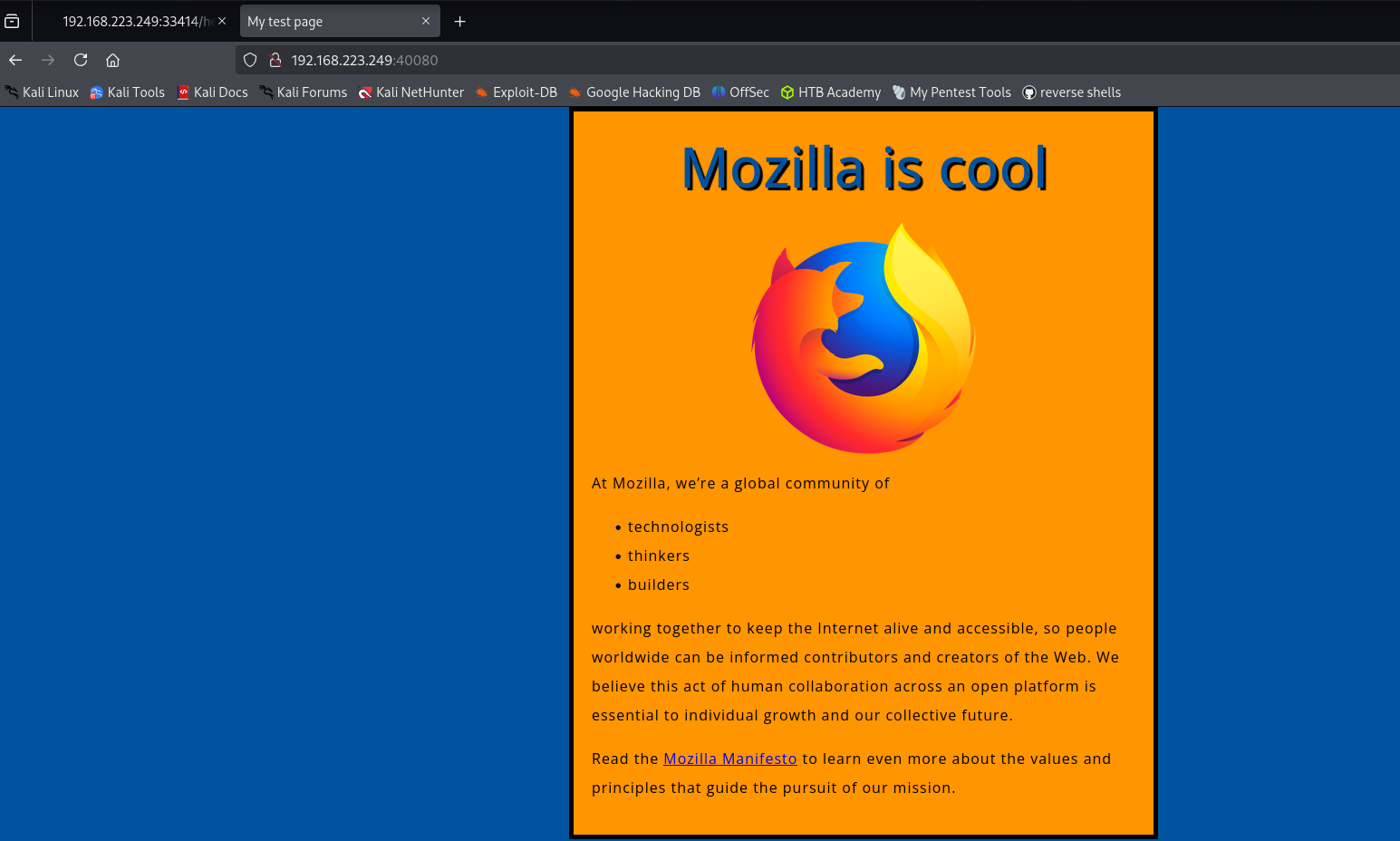The image size is (1400, 841).
Task: Click the Firefox logo image
Action: click(x=864, y=338)
